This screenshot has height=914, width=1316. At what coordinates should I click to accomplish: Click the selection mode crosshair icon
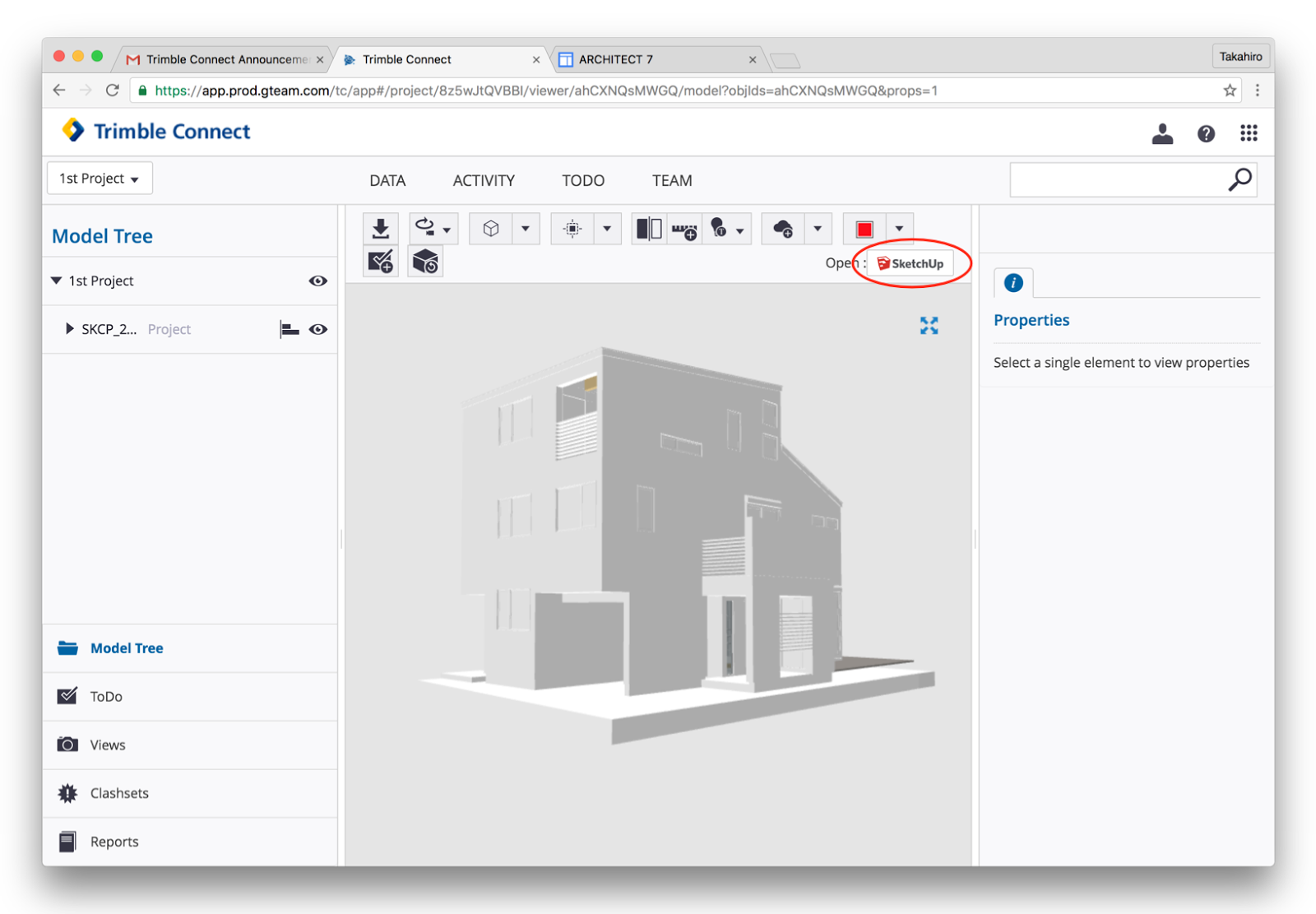(x=572, y=229)
